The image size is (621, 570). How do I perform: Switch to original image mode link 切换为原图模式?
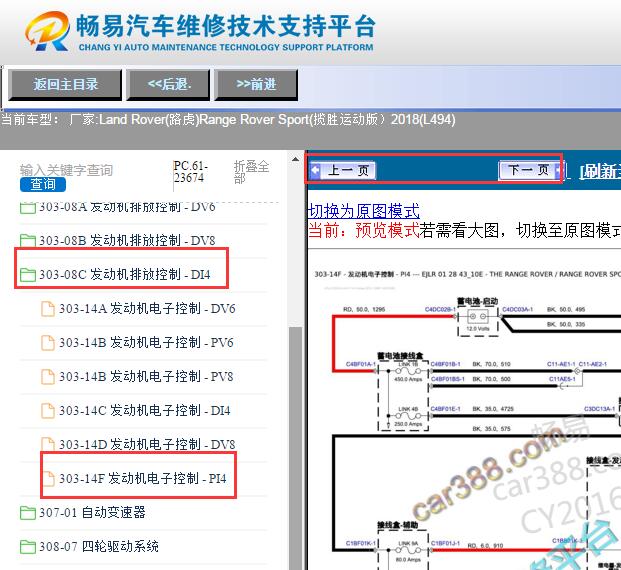point(364,211)
